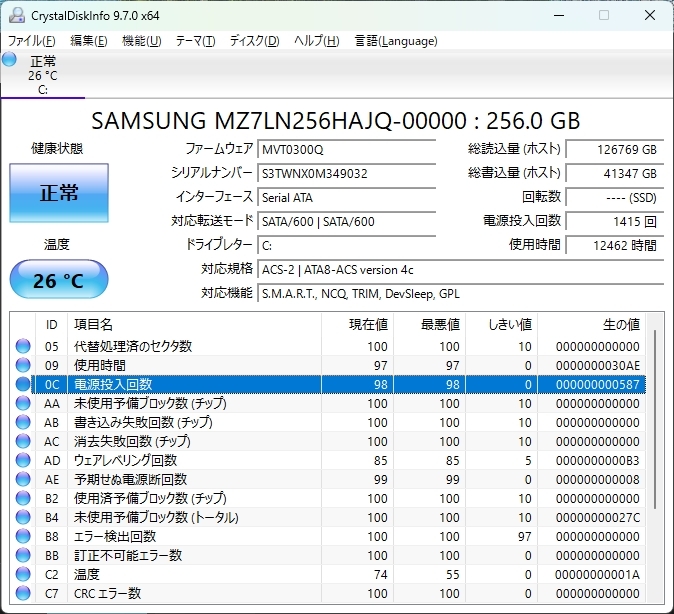Click status orb of row BB 訂正不可能エラー数
This screenshot has height=614, width=674.
point(23,555)
